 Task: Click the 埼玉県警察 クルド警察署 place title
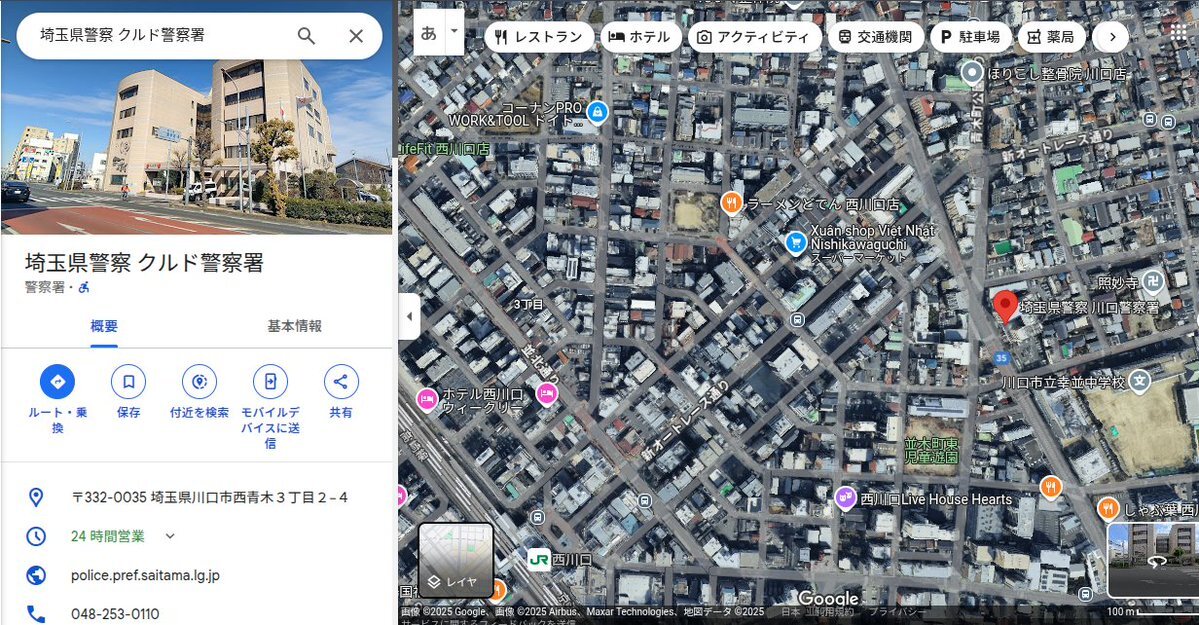[x=145, y=263]
